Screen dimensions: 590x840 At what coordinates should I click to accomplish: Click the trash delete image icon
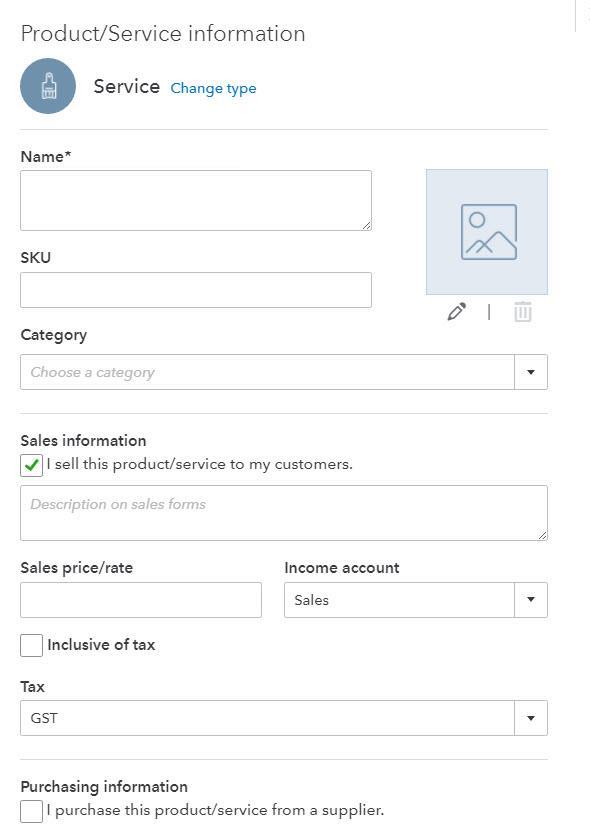(523, 312)
